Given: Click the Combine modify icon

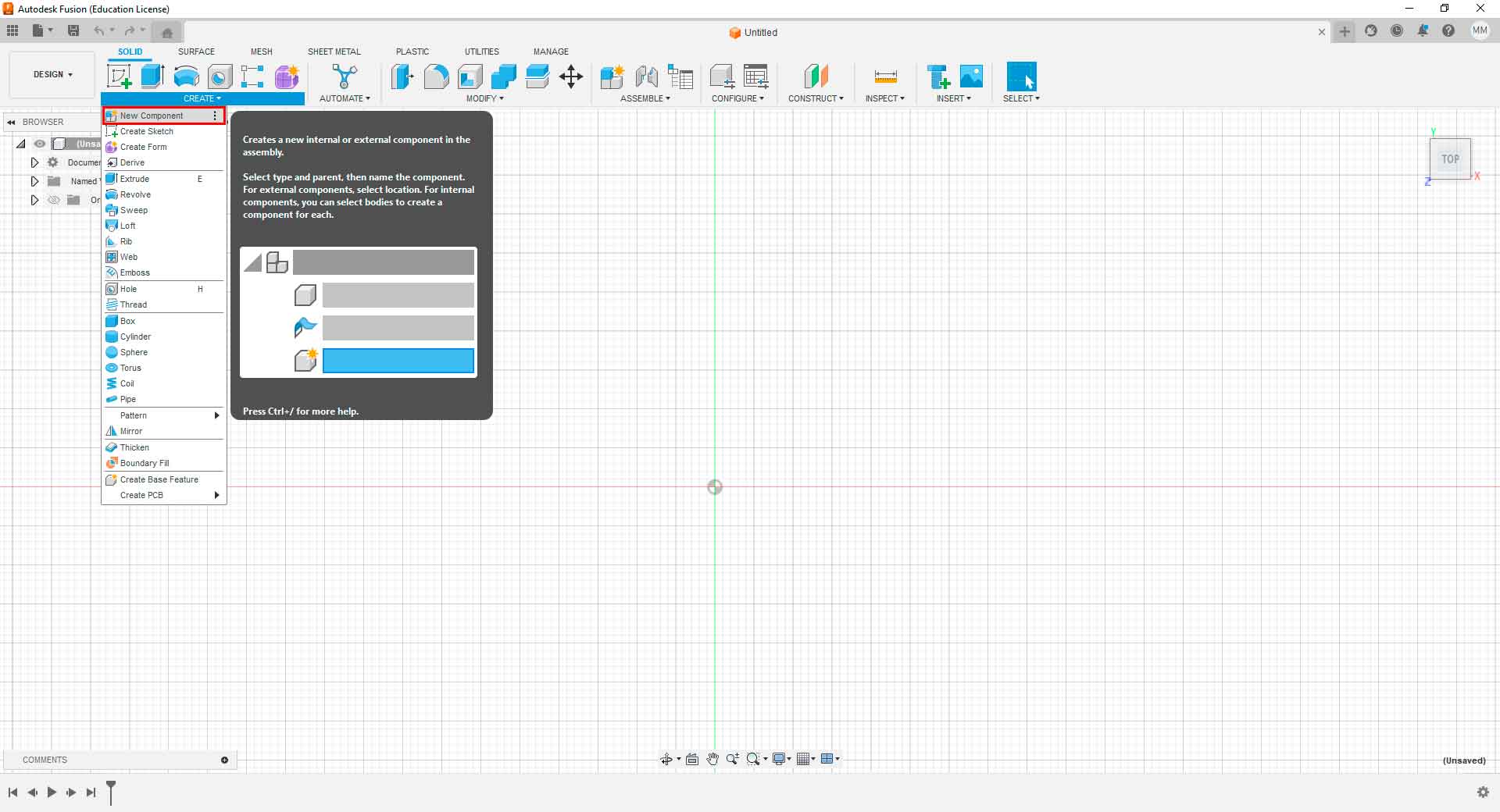Looking at the screenshot, I should 504,77.
